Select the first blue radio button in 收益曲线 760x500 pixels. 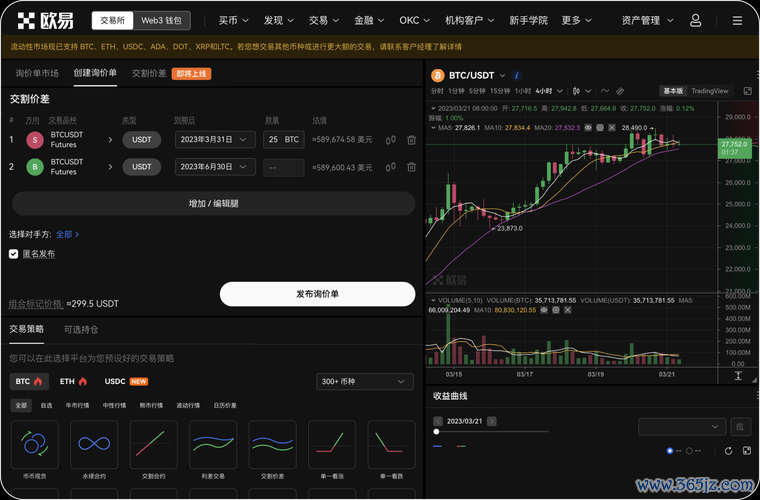pyautogui.click(x=670, y=451)
